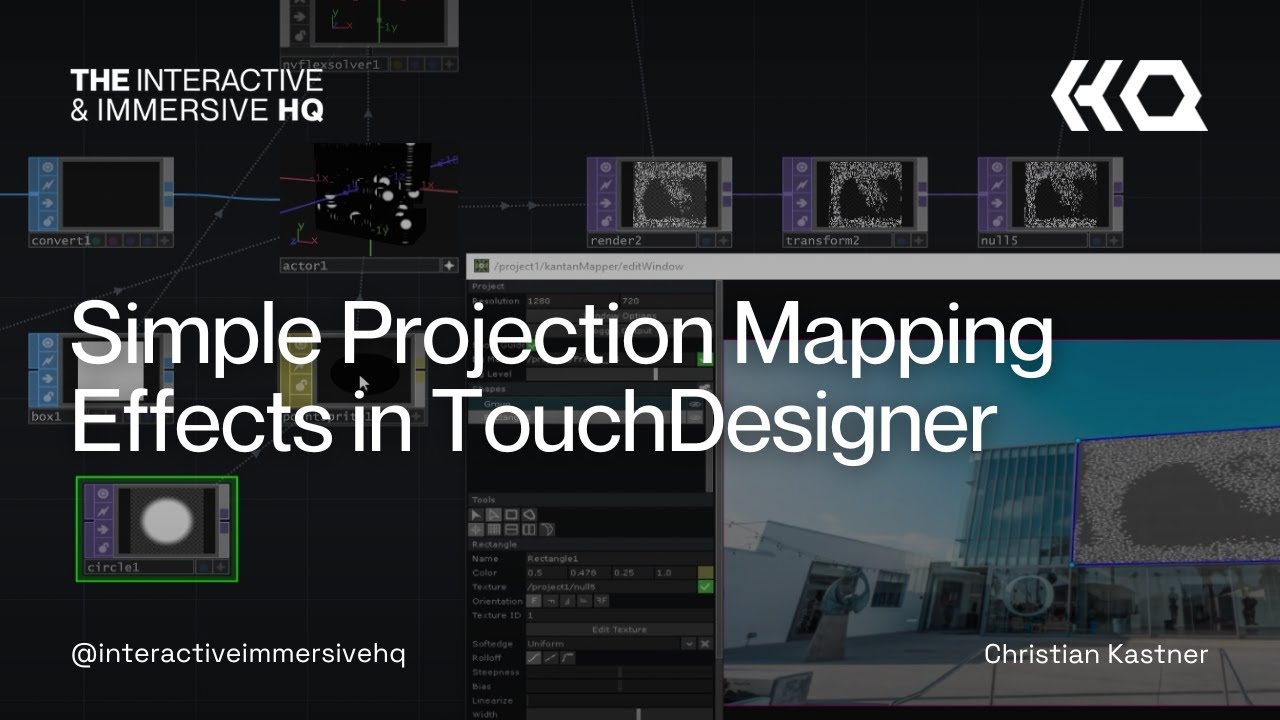Toggle bypass flag on transform2 node
1280x720 pixels.
802,185
